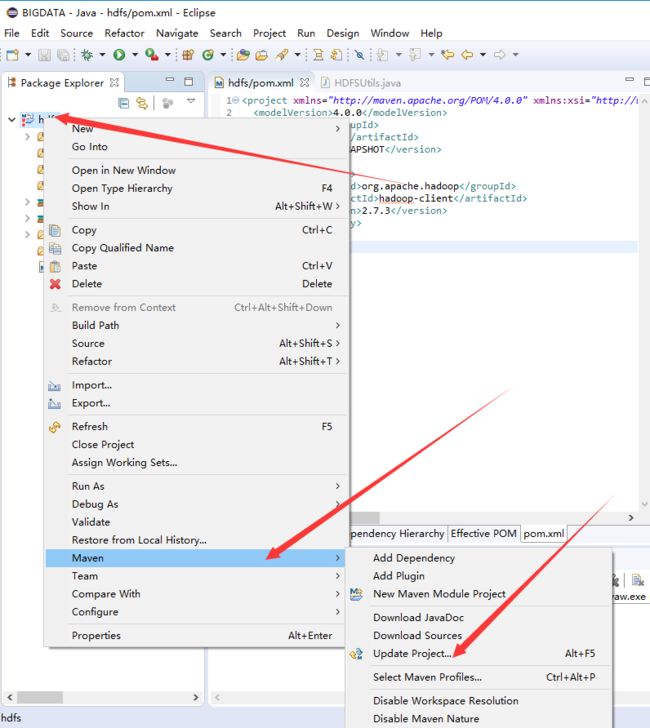Click the version text 2.7.3
Viewport: 650px width, 728px height.
(376, 211)
